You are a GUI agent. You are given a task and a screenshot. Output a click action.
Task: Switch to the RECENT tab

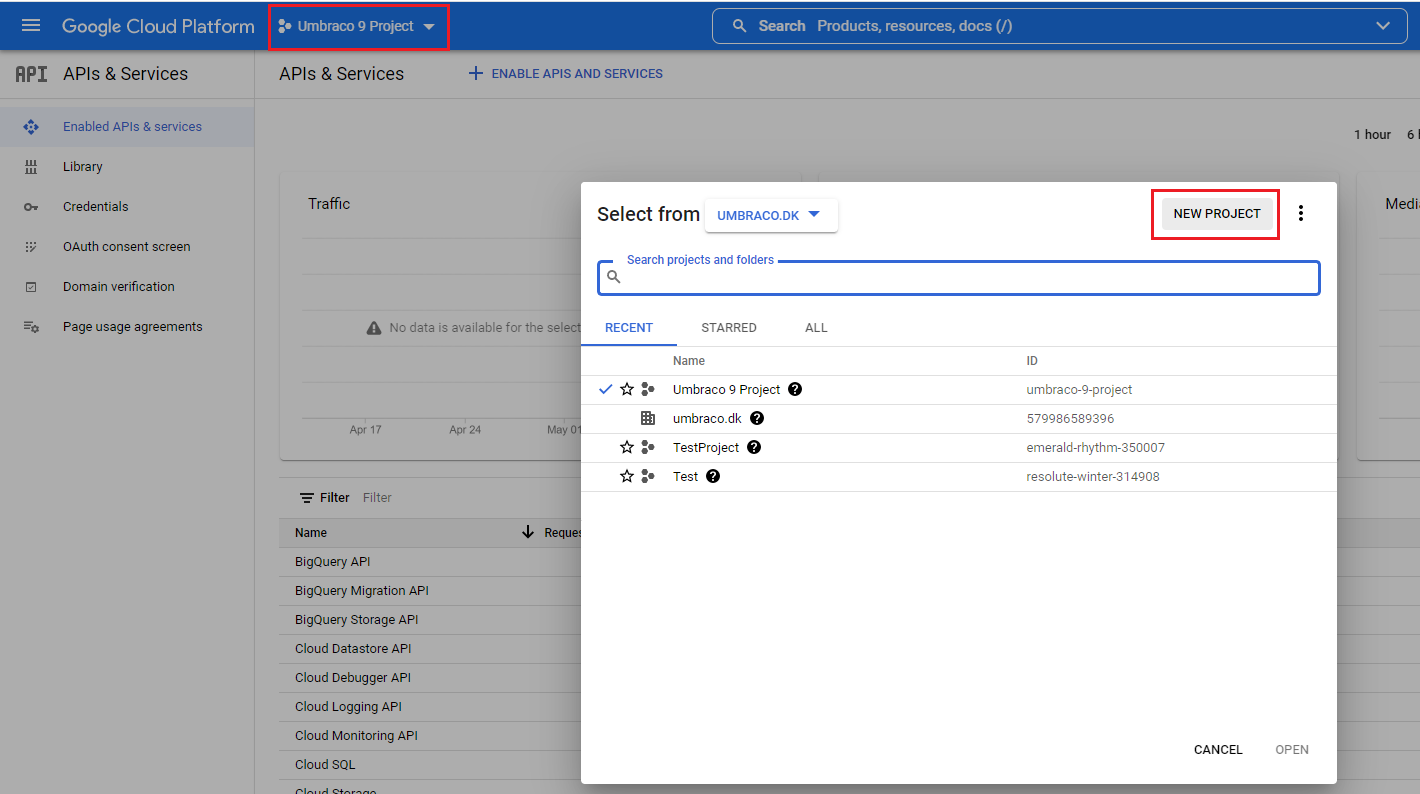pyautogui.click(x=629, y=328)
